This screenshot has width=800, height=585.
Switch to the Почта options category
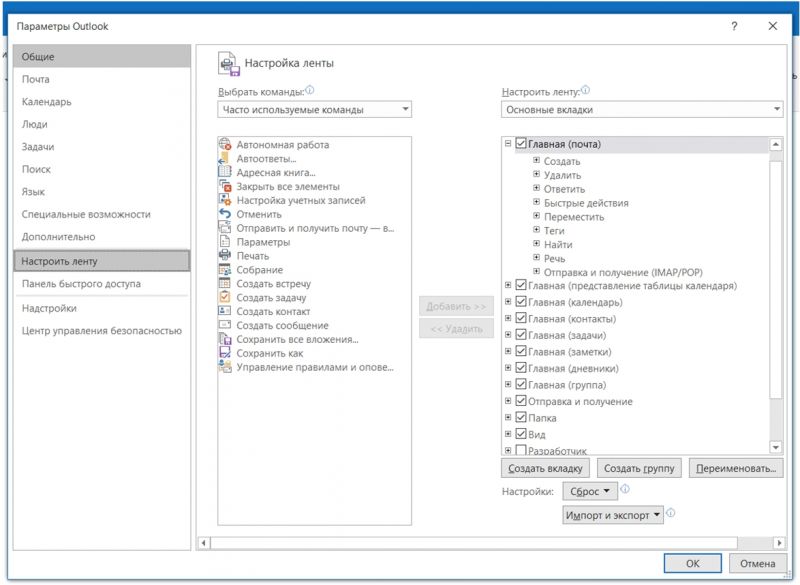36,79
